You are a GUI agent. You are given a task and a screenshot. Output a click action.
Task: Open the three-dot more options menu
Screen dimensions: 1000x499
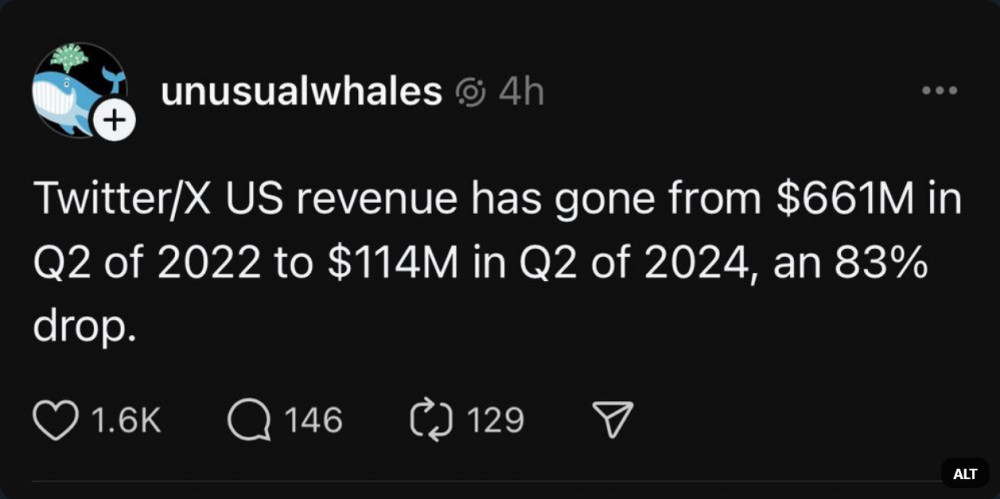939,91
